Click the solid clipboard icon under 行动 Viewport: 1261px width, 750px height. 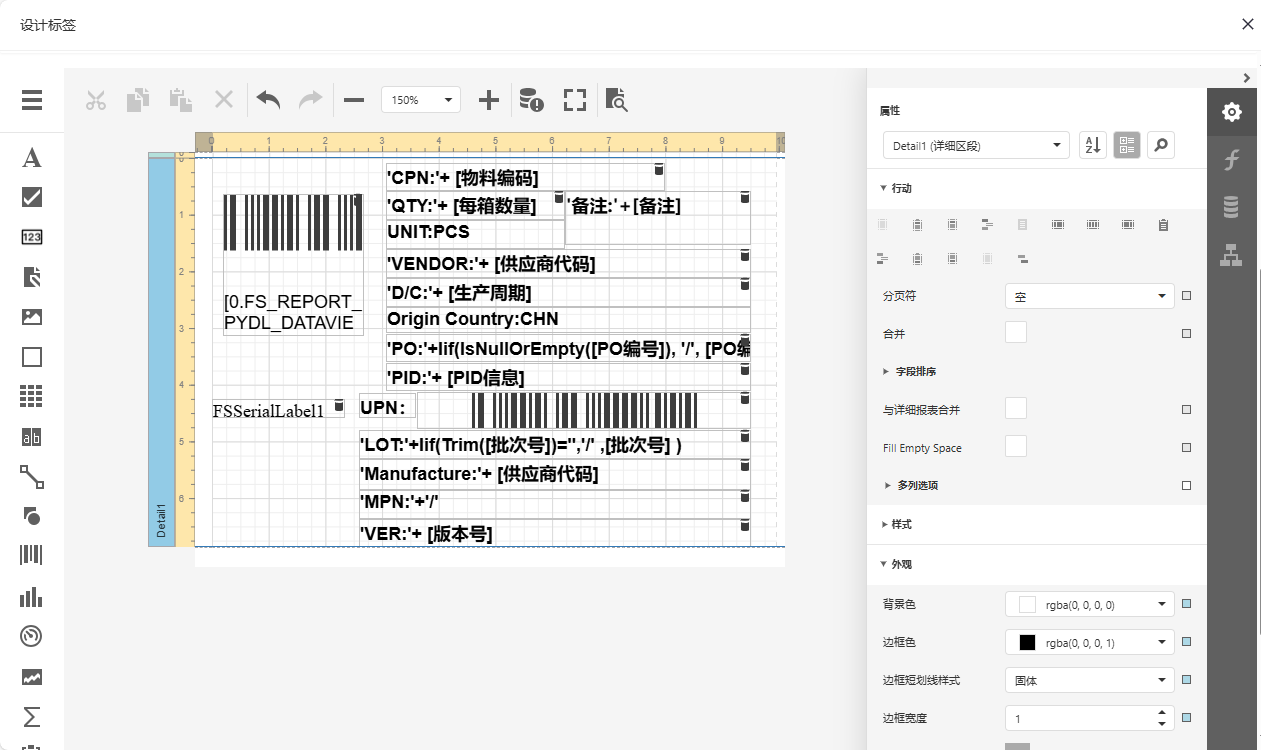click(1163, 225)
